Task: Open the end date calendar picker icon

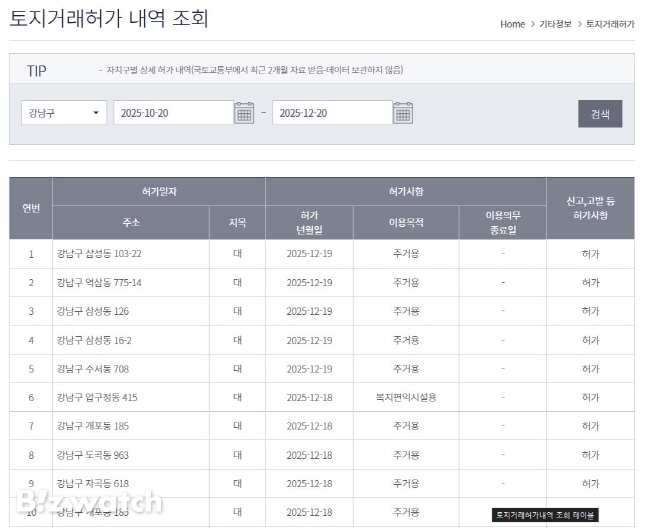Action: (x=402, y=113)
